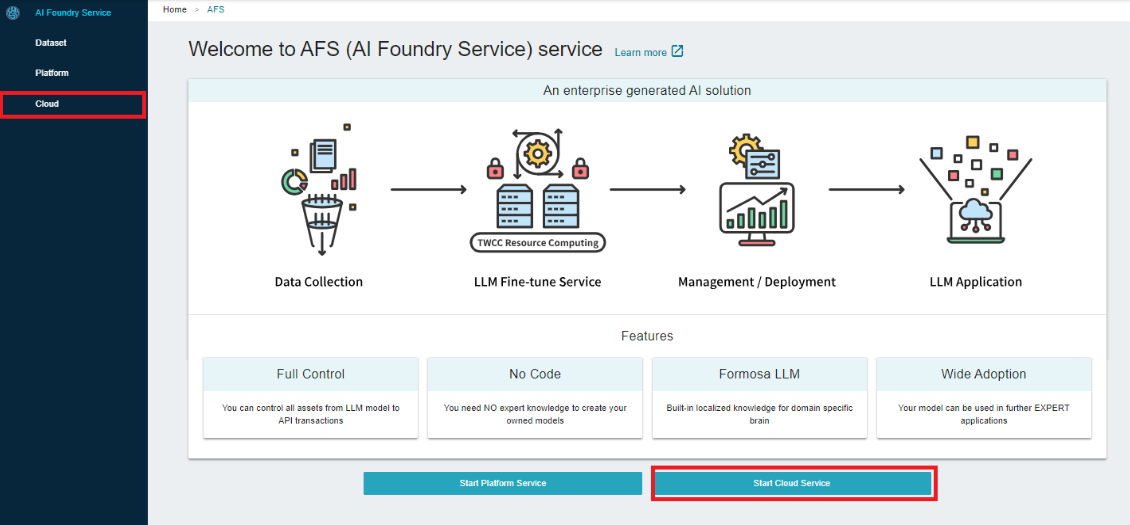
Task: Click the Data Collection funnel illustration
Action: point(319,190)
